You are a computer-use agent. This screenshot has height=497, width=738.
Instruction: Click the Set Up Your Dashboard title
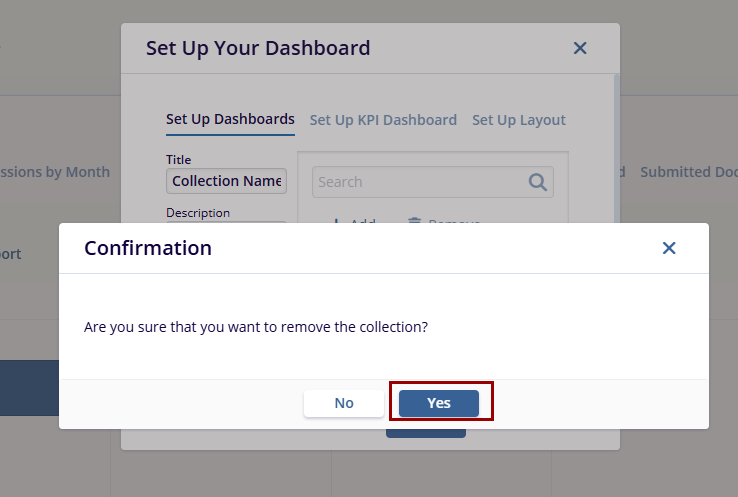pos(258,48)
